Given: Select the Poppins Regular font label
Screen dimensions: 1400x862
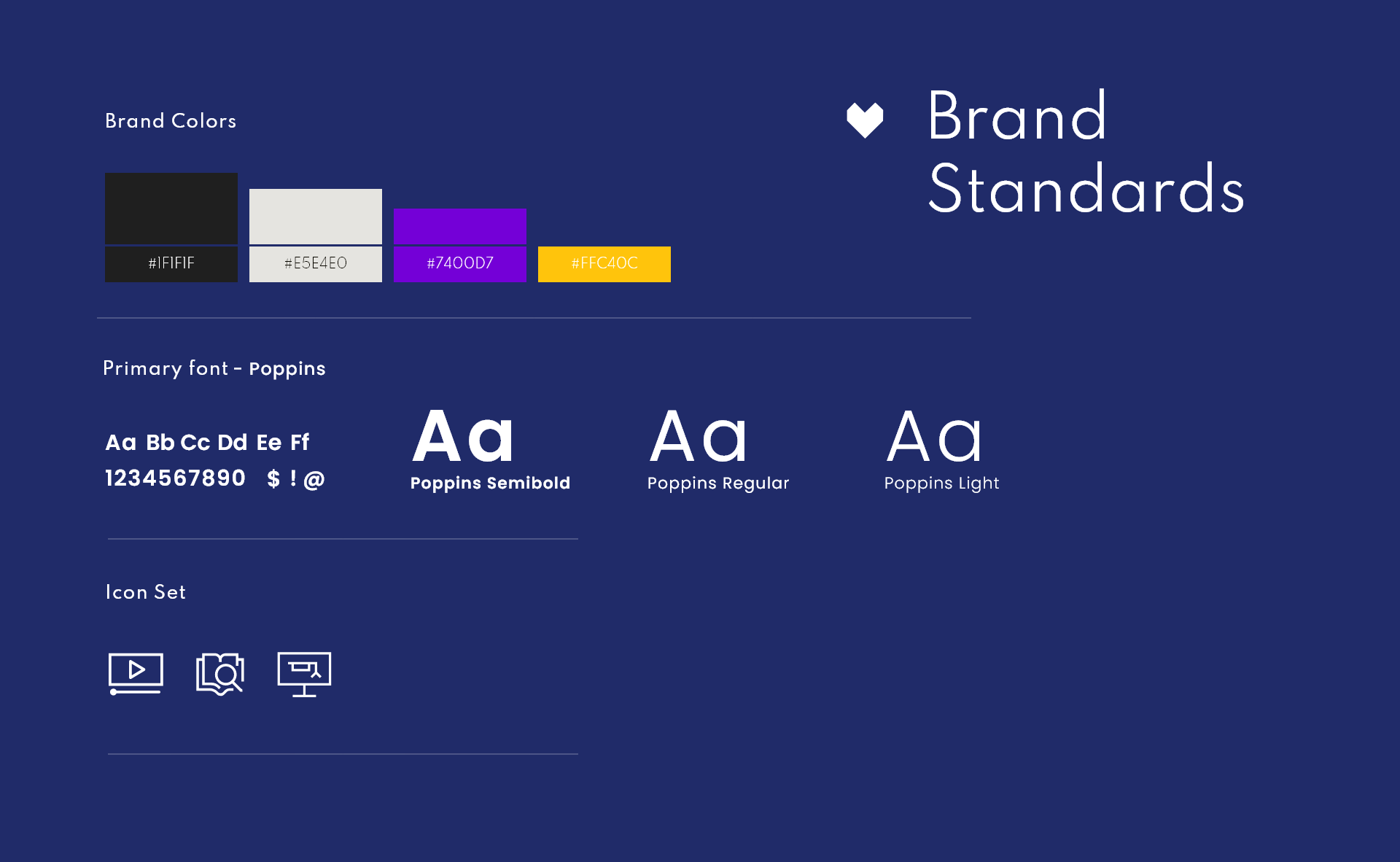Looking at the screenshot, I should [719, 483].
